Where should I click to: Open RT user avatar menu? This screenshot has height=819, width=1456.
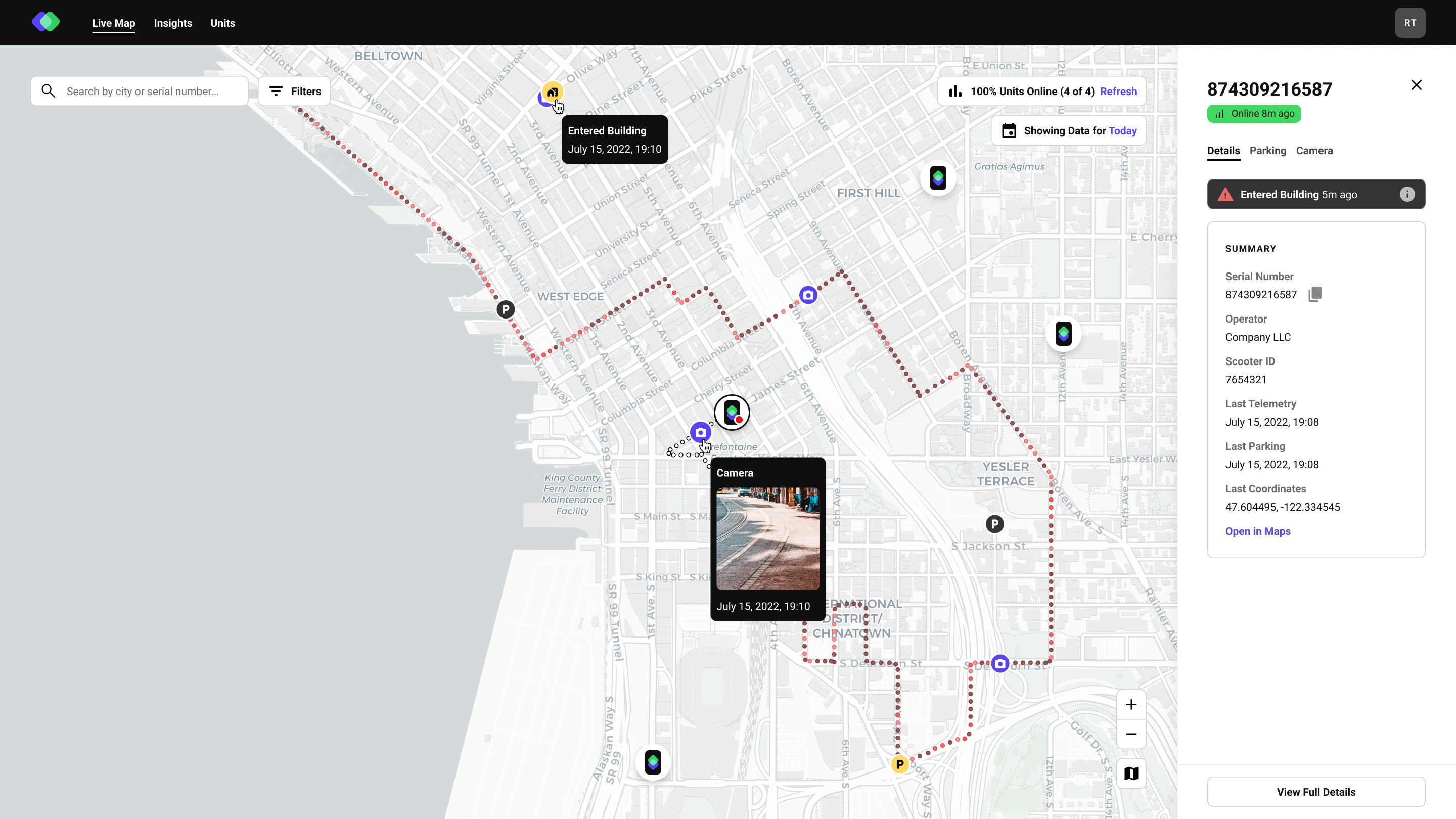(1409, 23)
